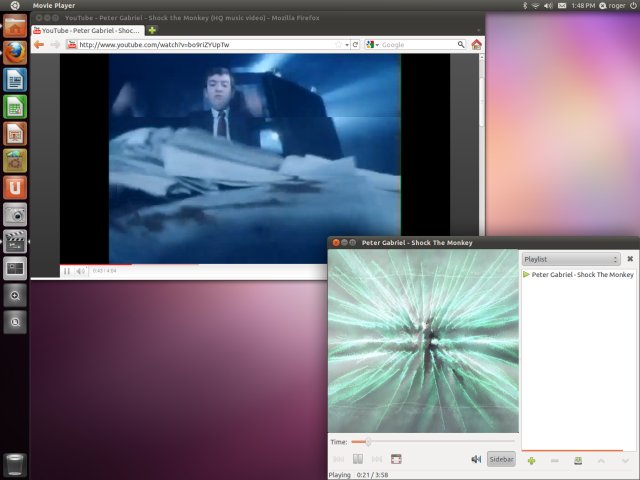Screen dimensions: 640x480
Task: Save the playlist to disk
Action: click(578, 461)
